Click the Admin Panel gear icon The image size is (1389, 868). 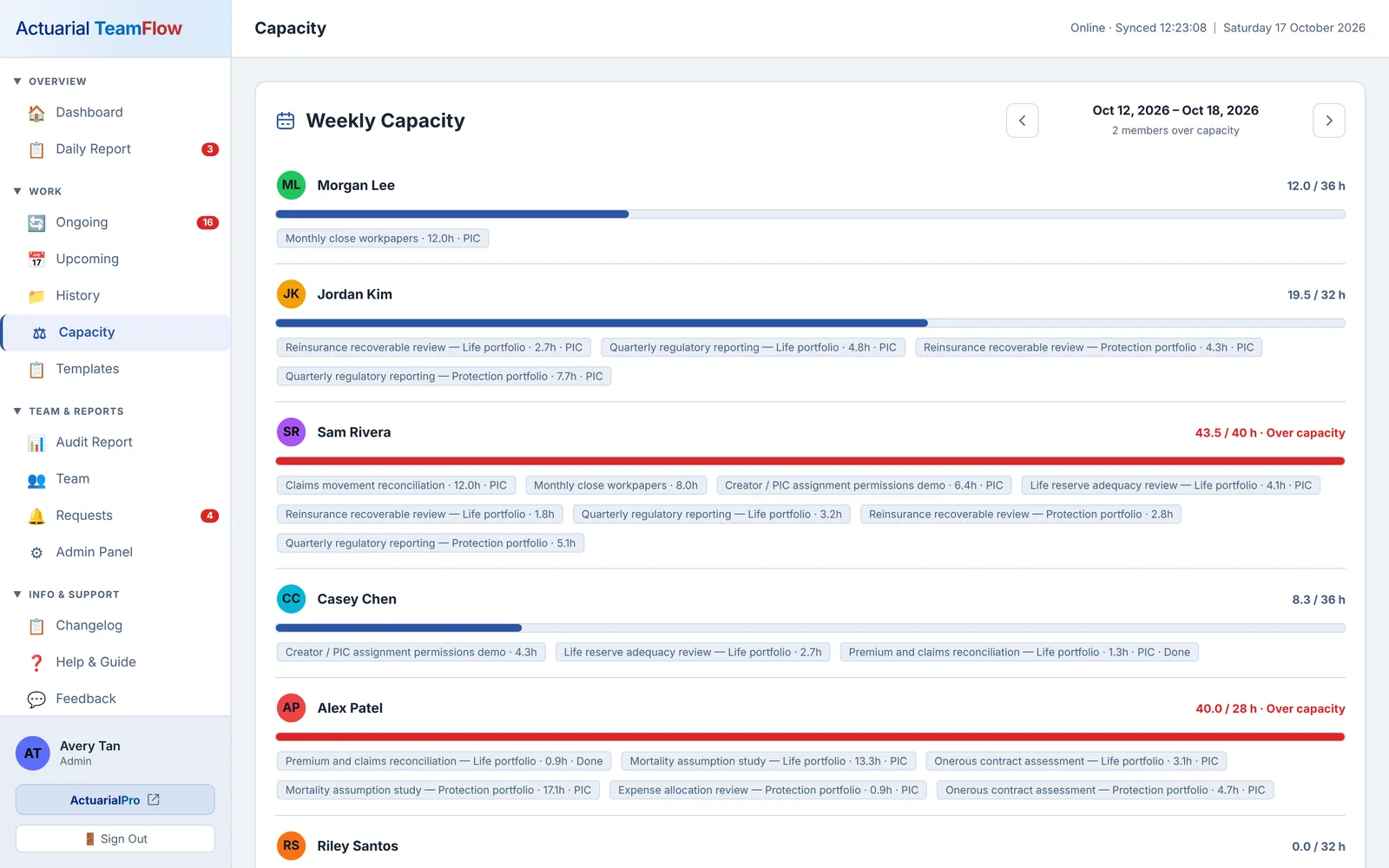tap(36, 553)
